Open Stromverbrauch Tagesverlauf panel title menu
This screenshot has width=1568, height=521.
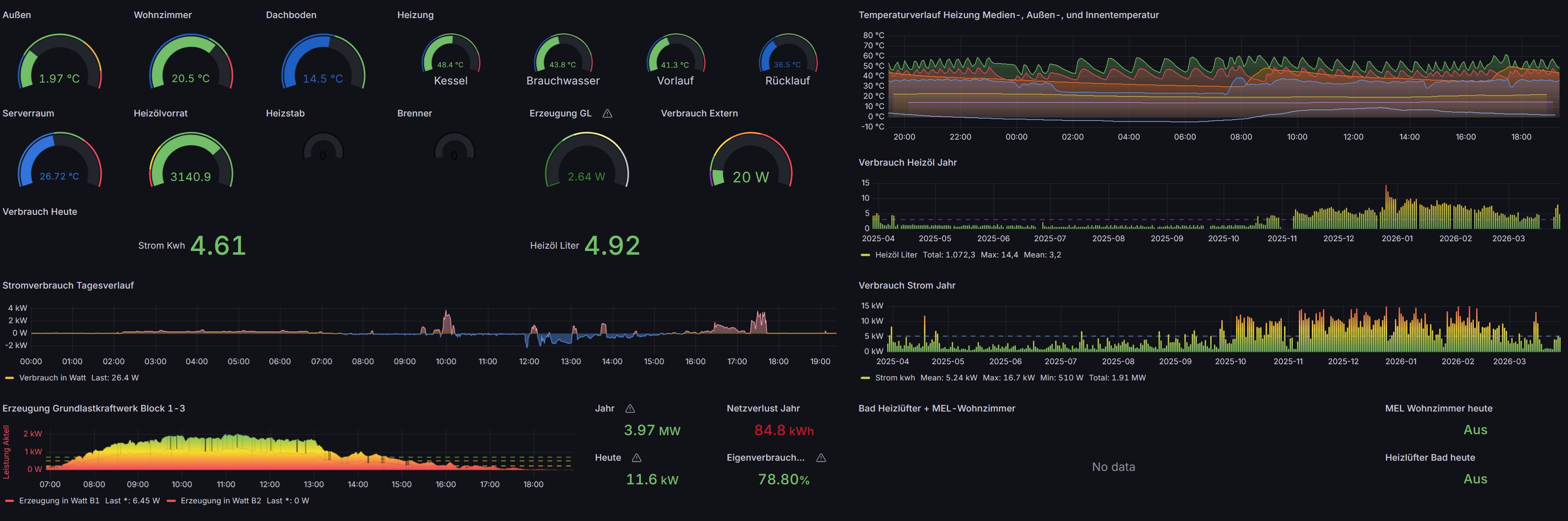pos(68,285)
